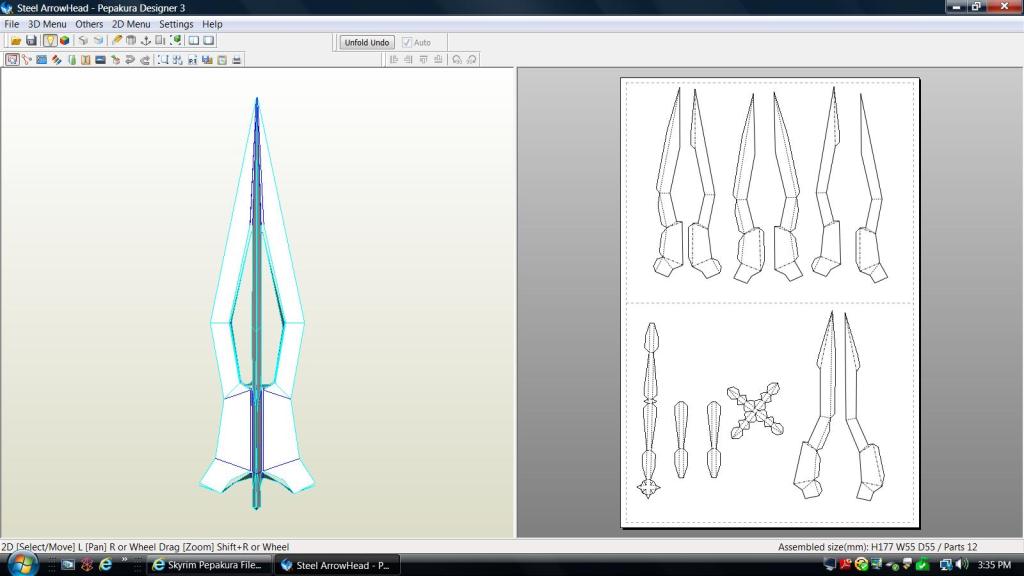
Task: Click the Unfold Undo button
Action: pos(367,42)
